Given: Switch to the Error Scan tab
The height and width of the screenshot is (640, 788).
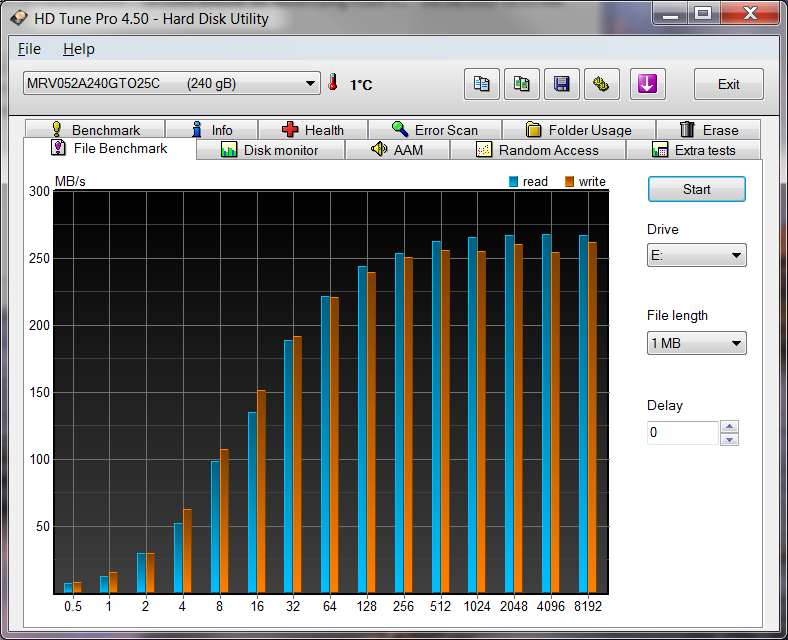Looking at the screenshot, I should (x=435, y=130).
